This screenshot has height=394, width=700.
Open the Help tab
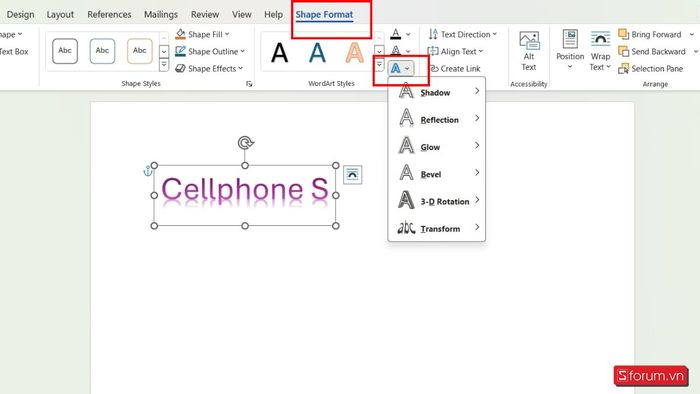(273, 14)
